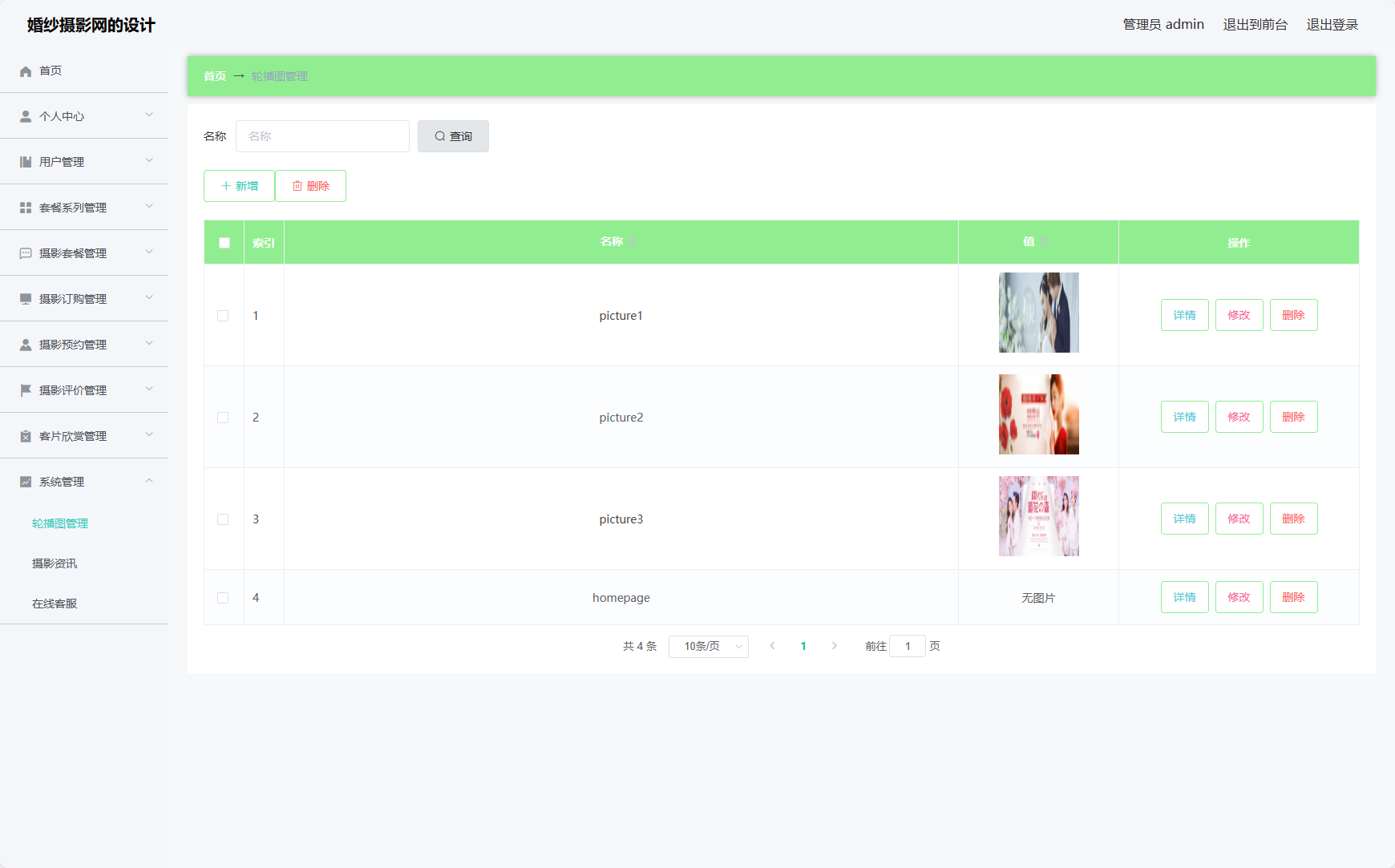The image size is (1395, 868).
Task: Click the user icon next to 摄影预约管理
Action: tap(26, 345)
